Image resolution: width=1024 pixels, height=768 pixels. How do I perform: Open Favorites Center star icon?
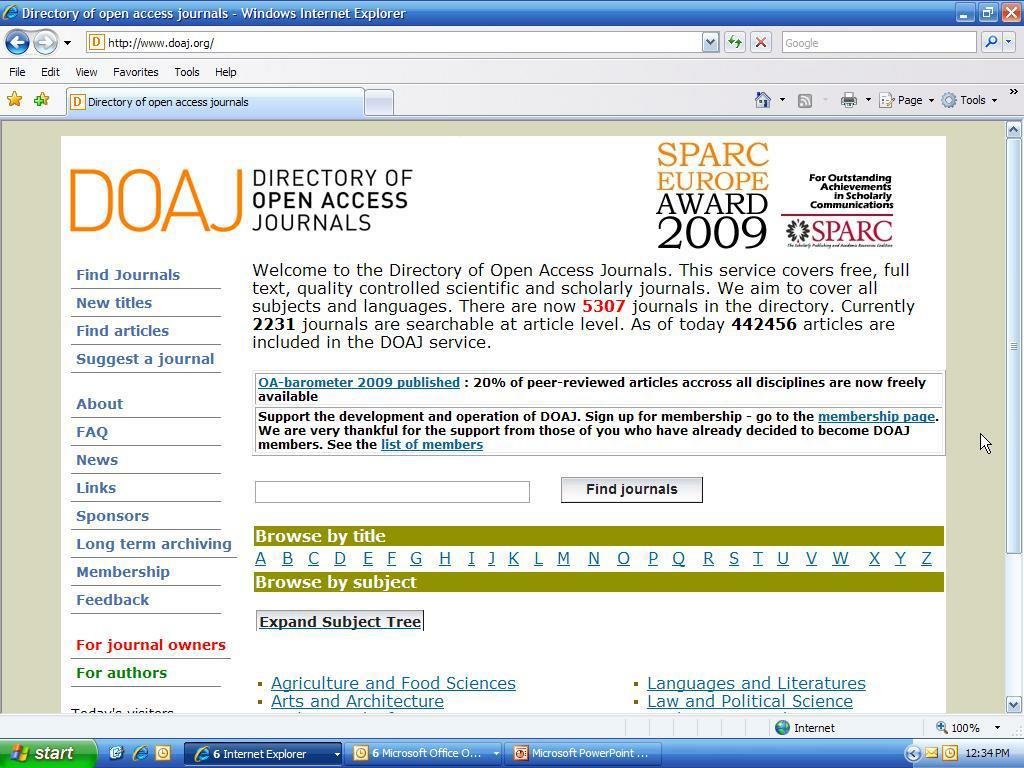coord(14,99)
